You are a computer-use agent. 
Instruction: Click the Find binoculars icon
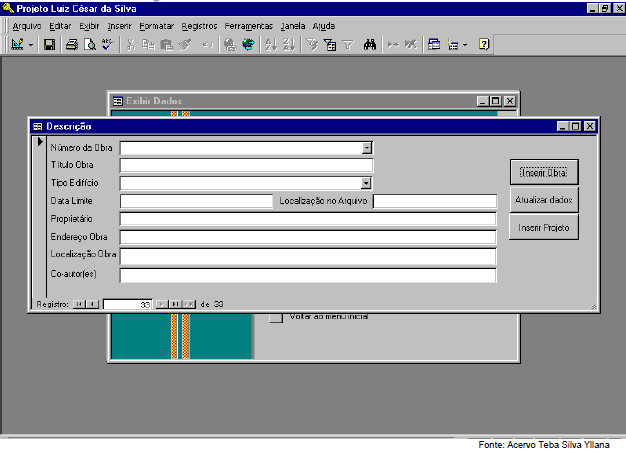370,44
